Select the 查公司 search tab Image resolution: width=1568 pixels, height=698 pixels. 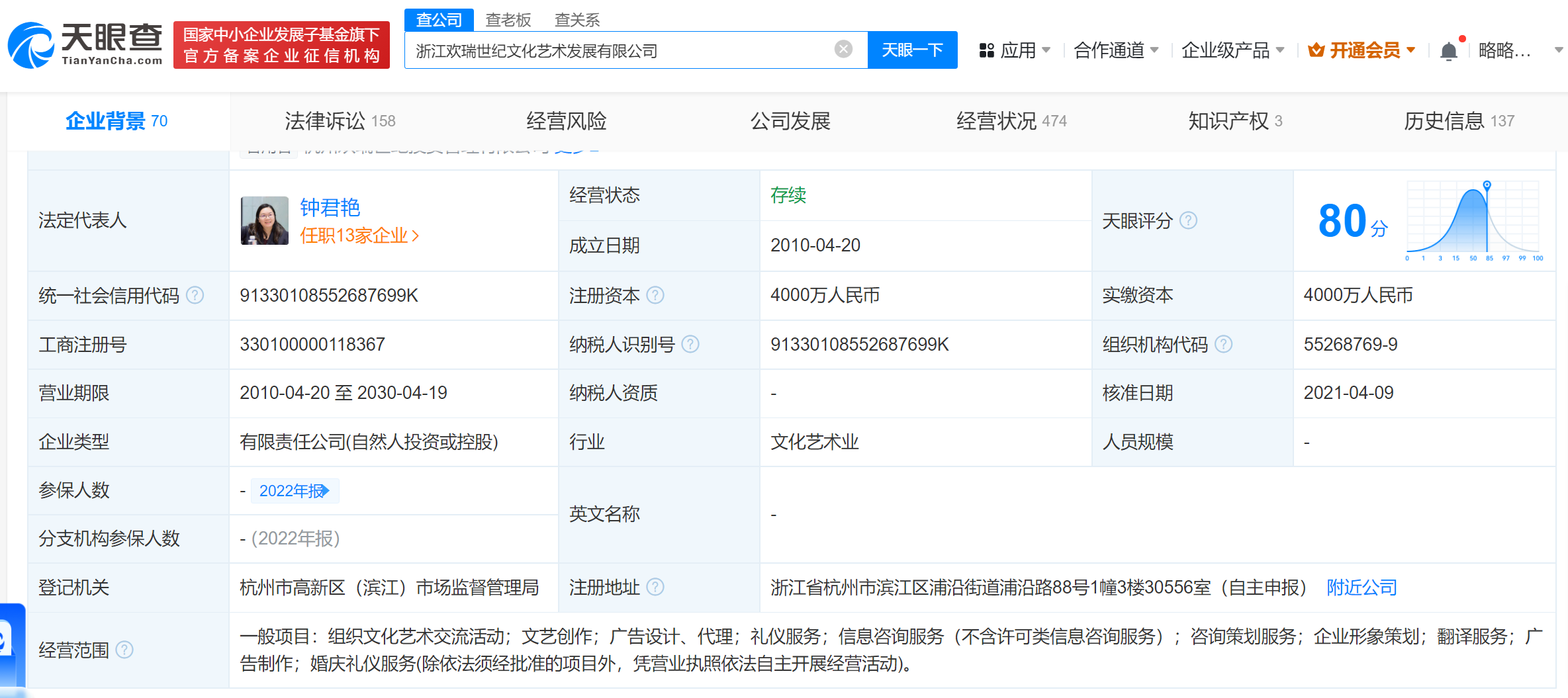(439, 20)
